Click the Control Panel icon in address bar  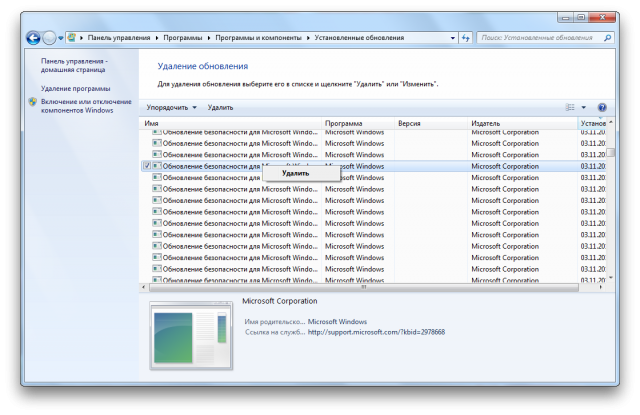pos(71,38)
